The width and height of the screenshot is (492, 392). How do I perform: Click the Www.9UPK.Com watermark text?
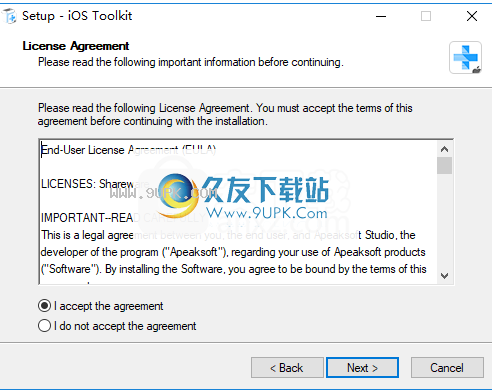[267, 212]
